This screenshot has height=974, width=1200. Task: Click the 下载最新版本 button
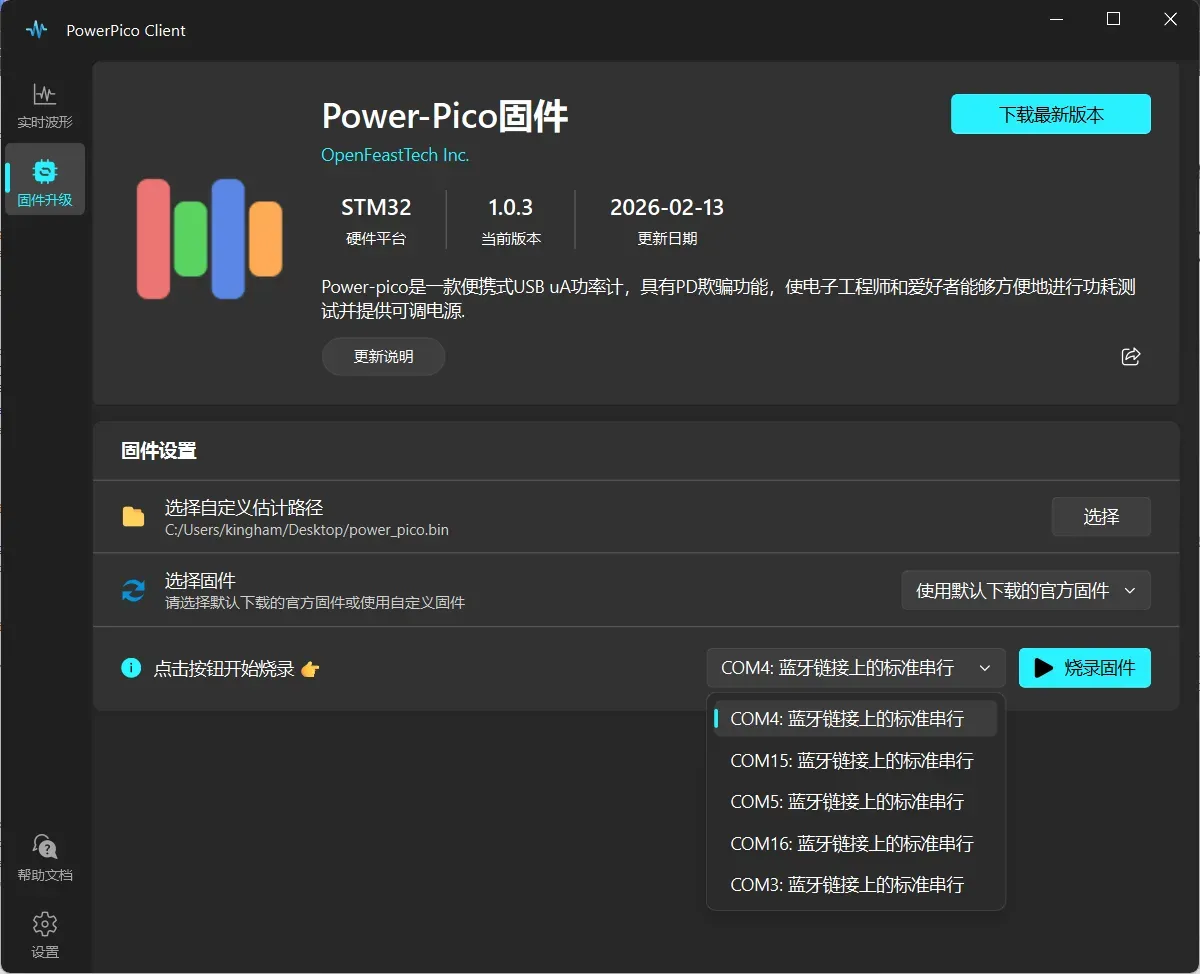pos(1051,114)
